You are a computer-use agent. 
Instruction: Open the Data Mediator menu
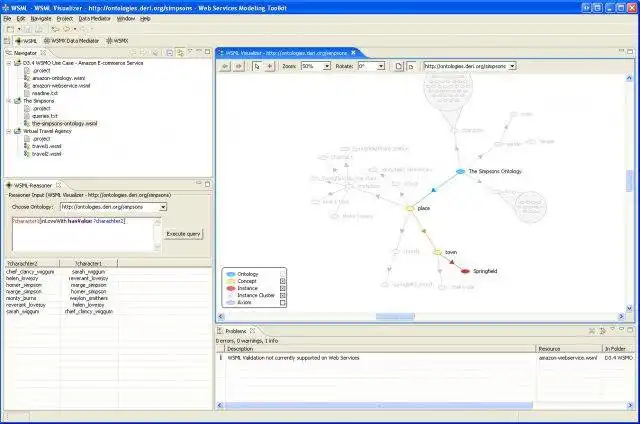[x=94, y=19]
